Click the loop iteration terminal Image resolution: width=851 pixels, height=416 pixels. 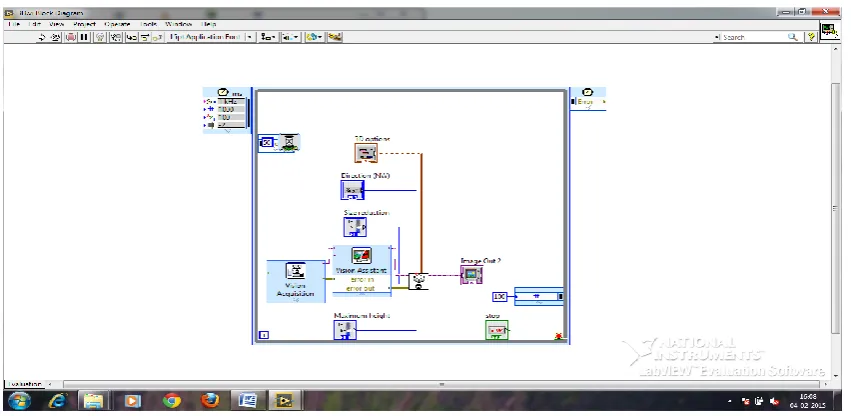click(263, 335)
